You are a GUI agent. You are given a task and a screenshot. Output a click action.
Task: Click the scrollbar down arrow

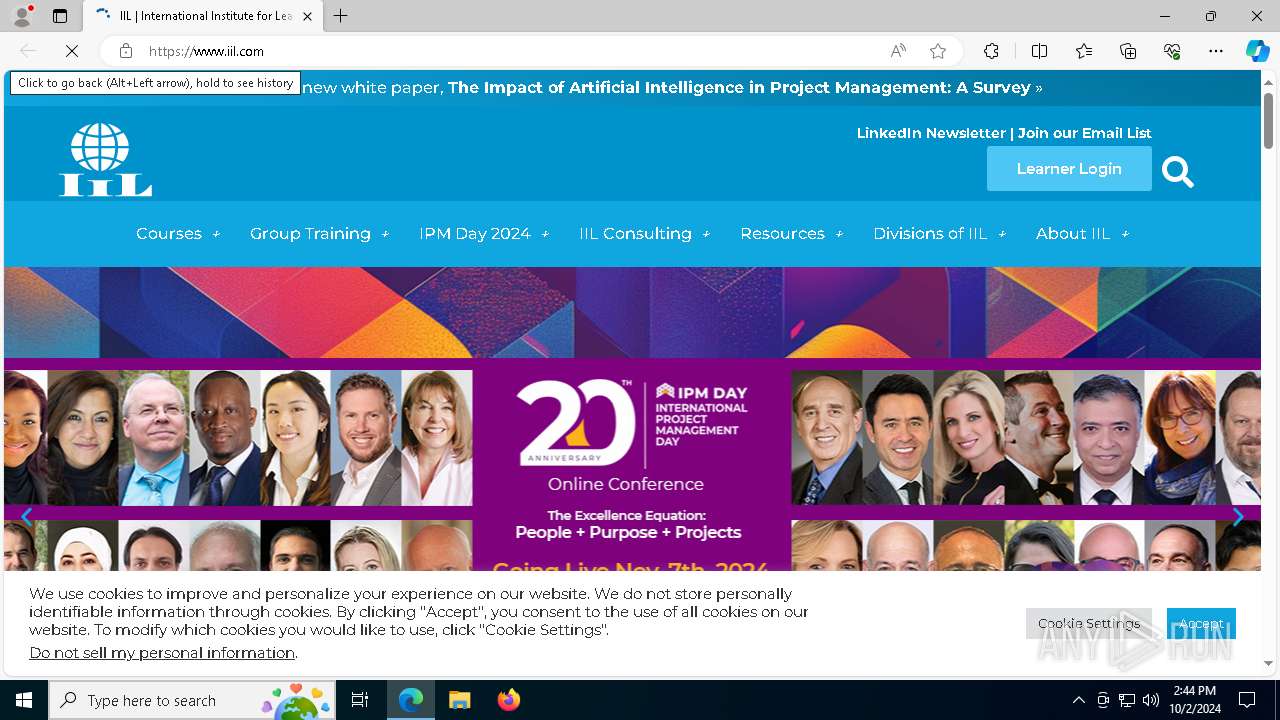pos(1268,663)
